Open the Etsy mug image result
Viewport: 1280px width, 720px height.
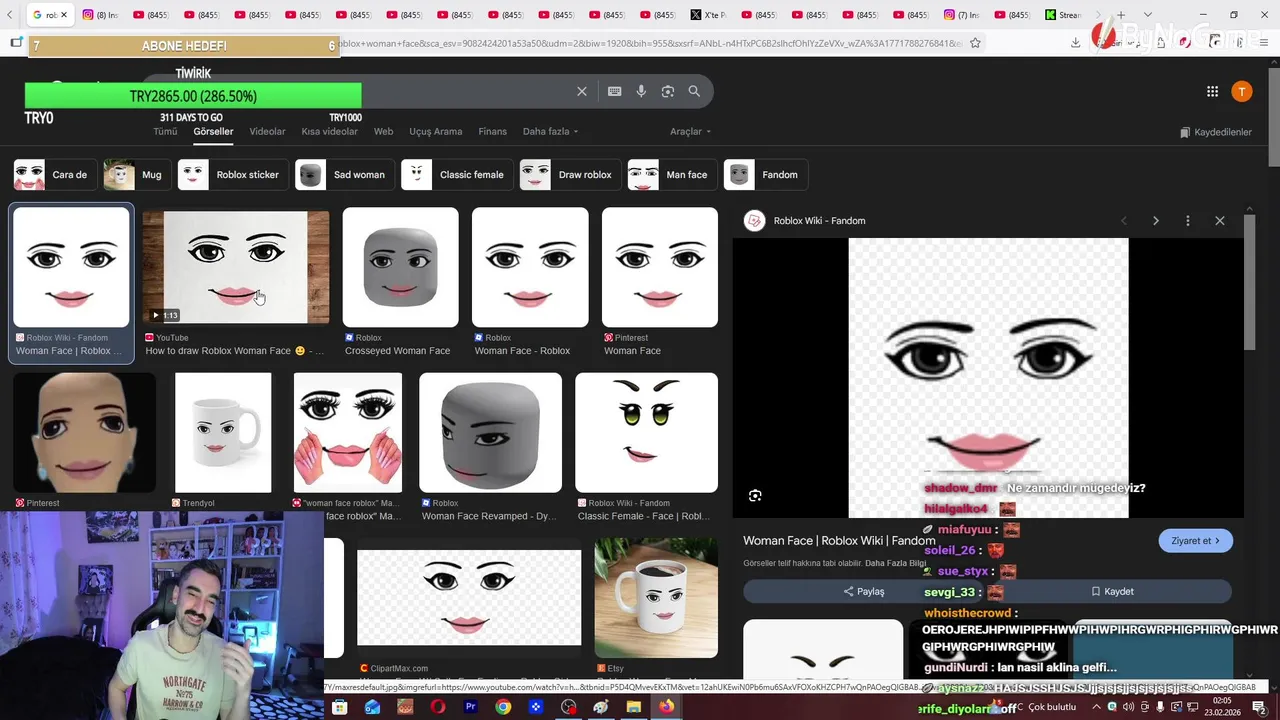click(x=656, y=597)
